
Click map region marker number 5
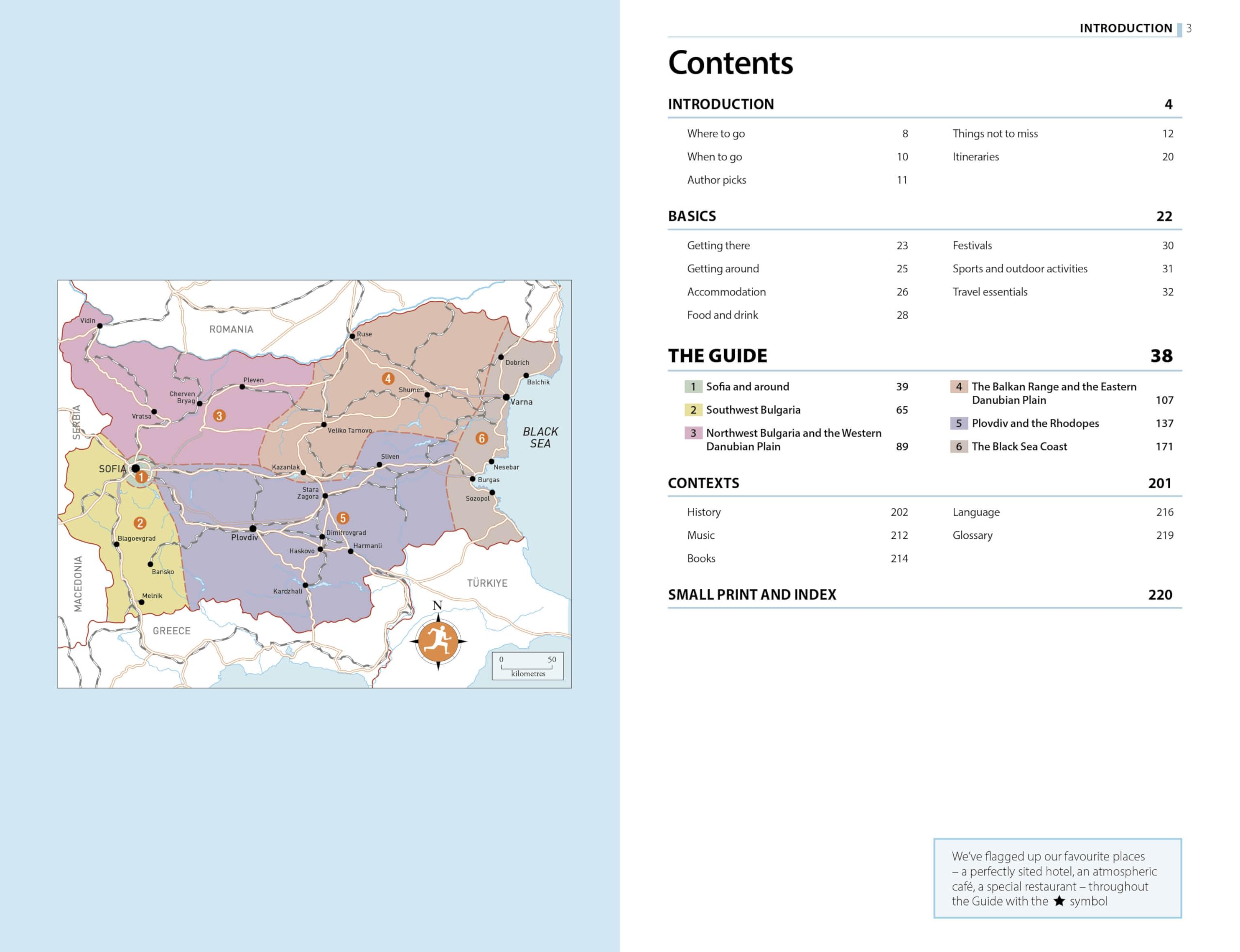coord(342,518)
